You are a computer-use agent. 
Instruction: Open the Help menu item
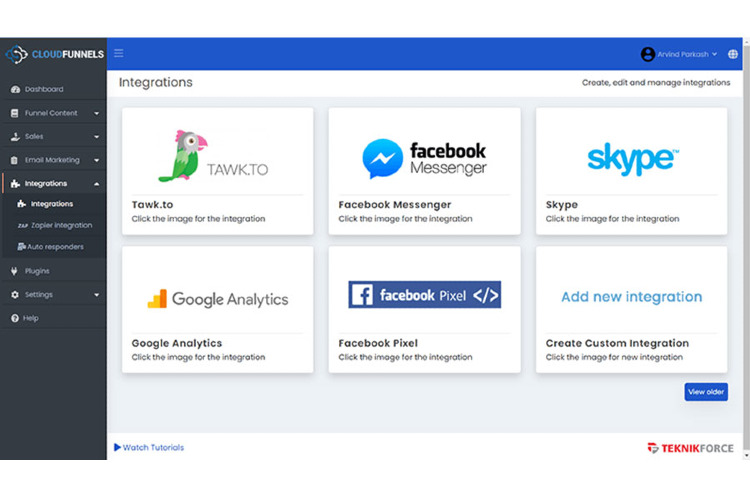54,318
